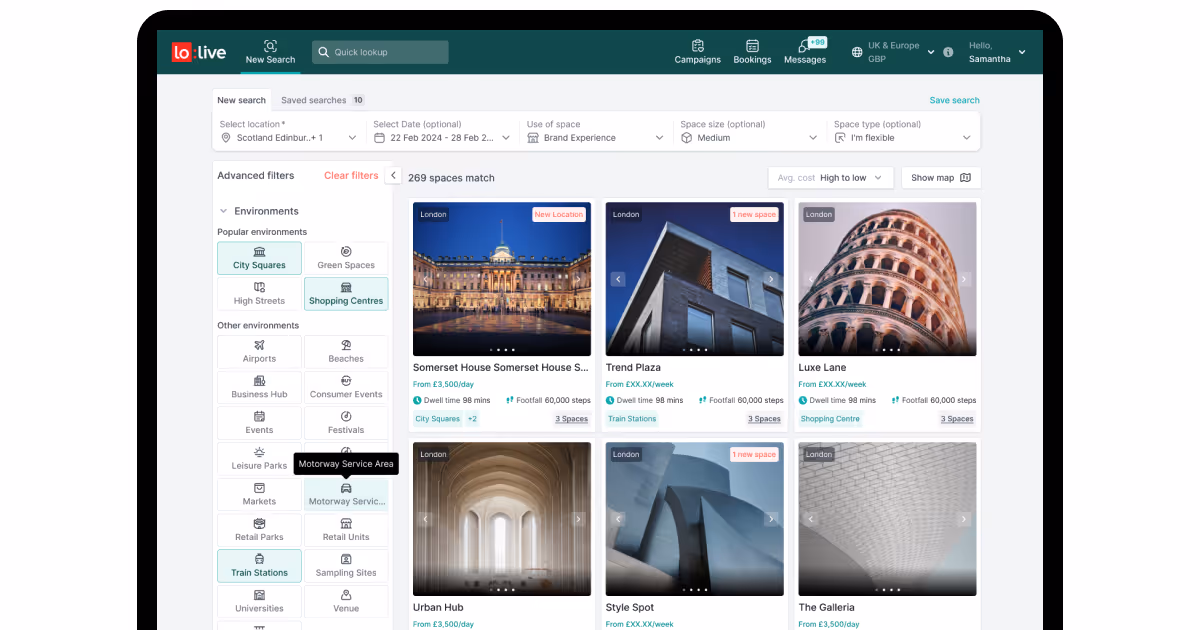This screenshot has width=1200, height=630.
Task: Select the Motorway Service Area tile
Action: [x=346, y=494]
